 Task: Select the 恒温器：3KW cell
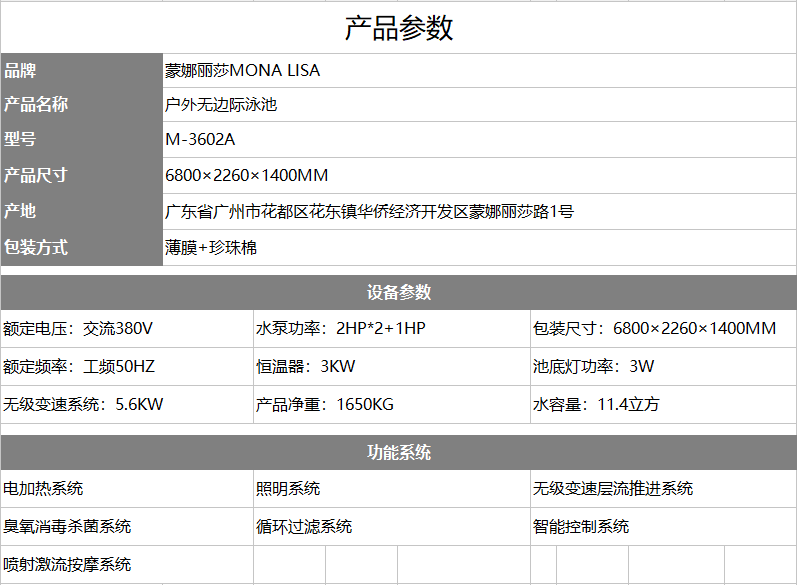[x=391, y=367]
